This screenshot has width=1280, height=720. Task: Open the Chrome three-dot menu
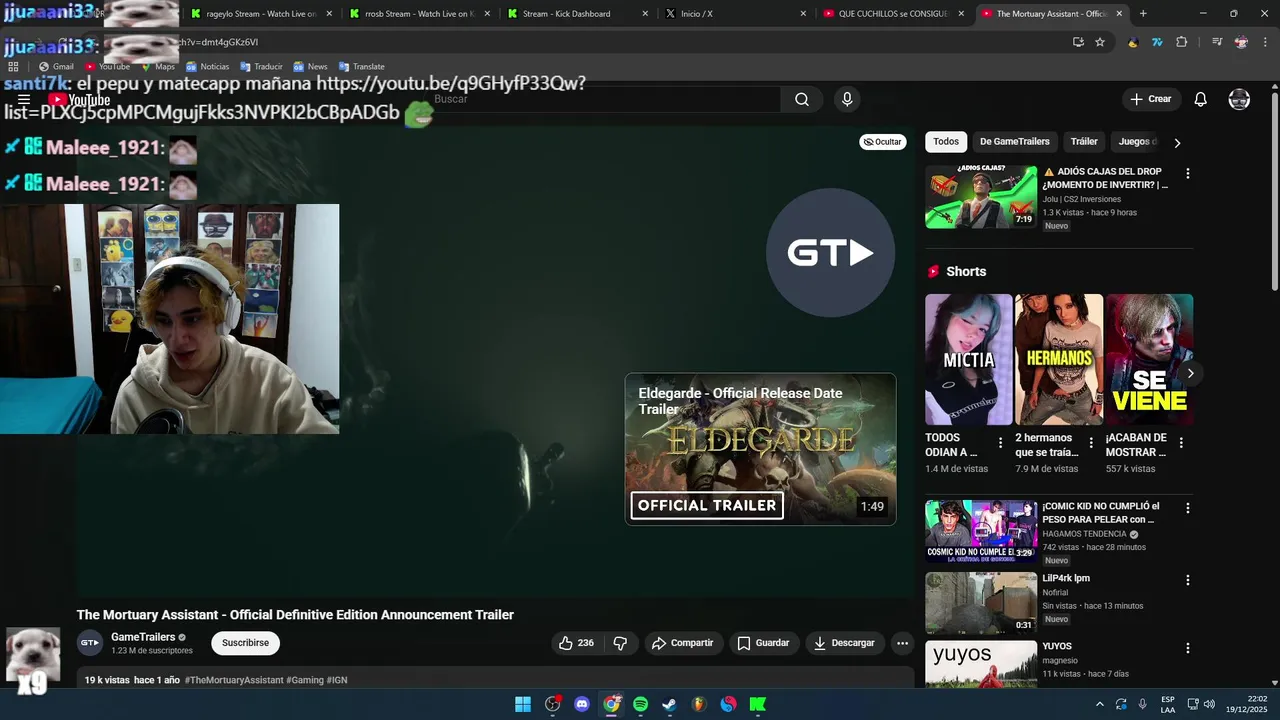point(1265,42)
